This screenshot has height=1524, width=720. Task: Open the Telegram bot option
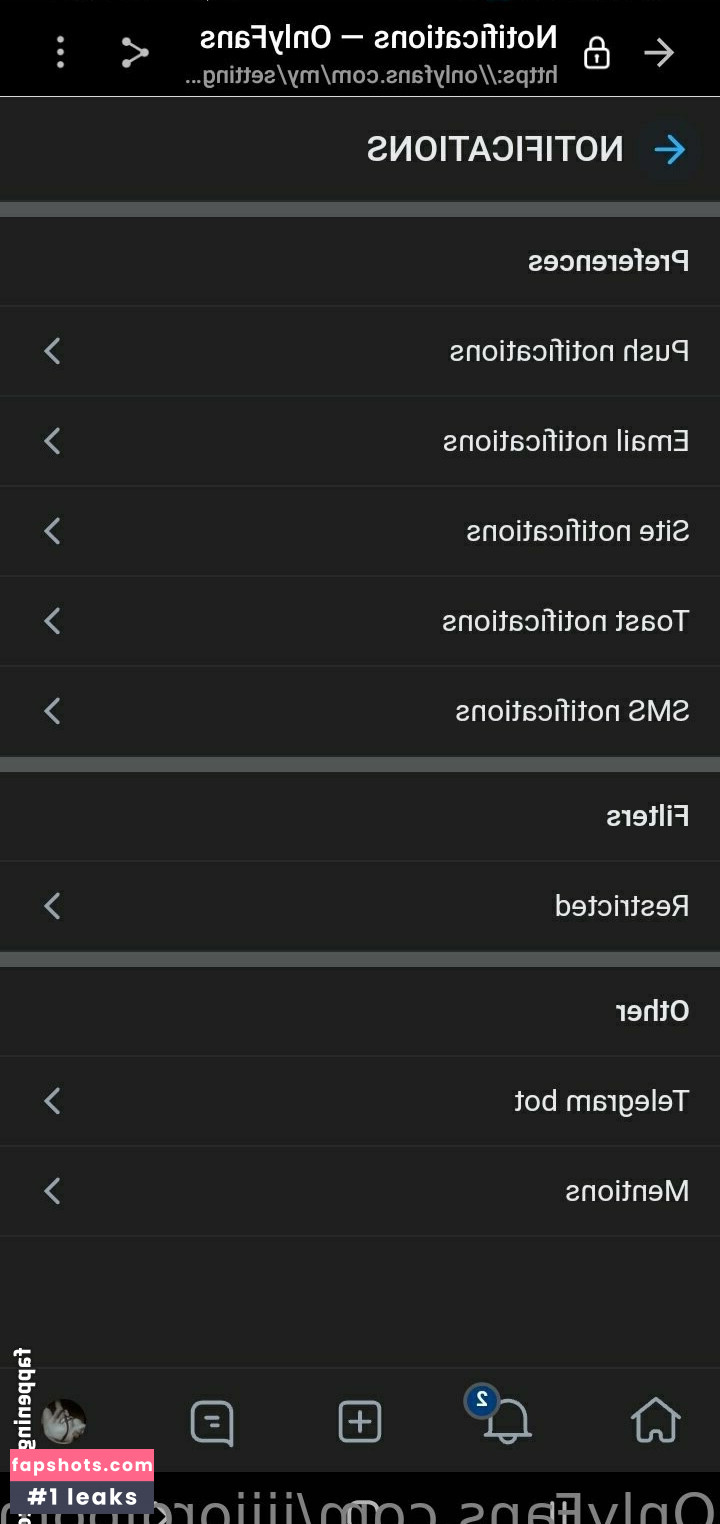click(601, 1101)
